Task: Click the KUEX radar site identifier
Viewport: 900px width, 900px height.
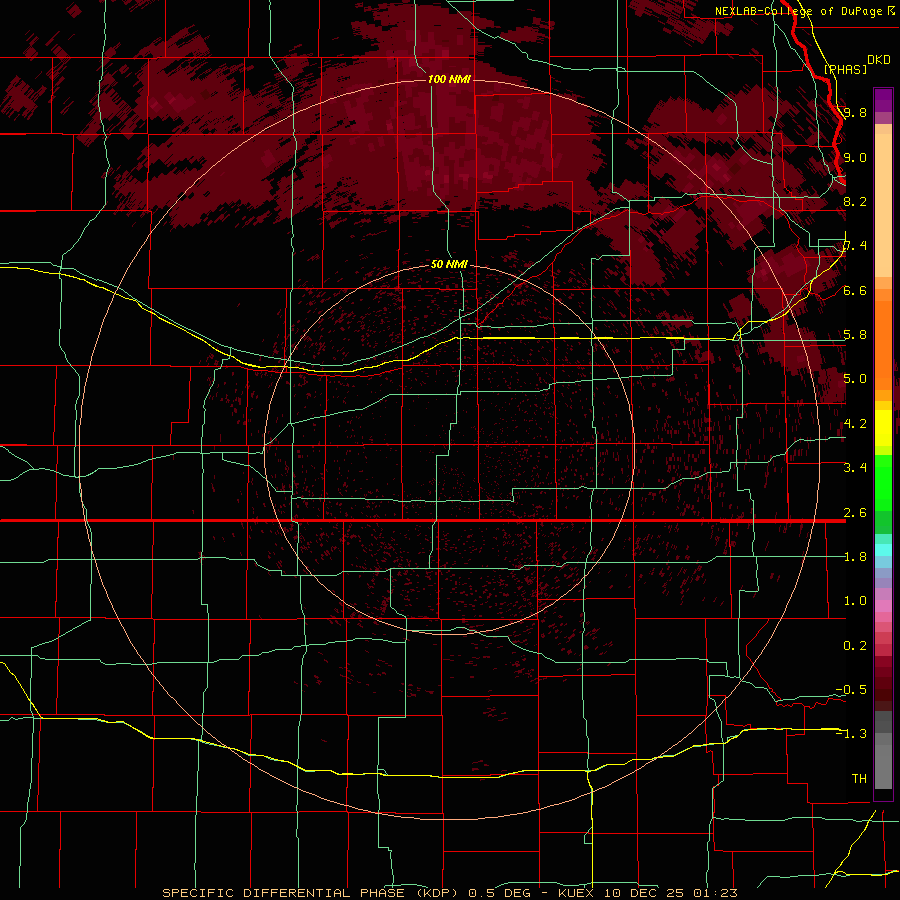Action: point(577,893)
